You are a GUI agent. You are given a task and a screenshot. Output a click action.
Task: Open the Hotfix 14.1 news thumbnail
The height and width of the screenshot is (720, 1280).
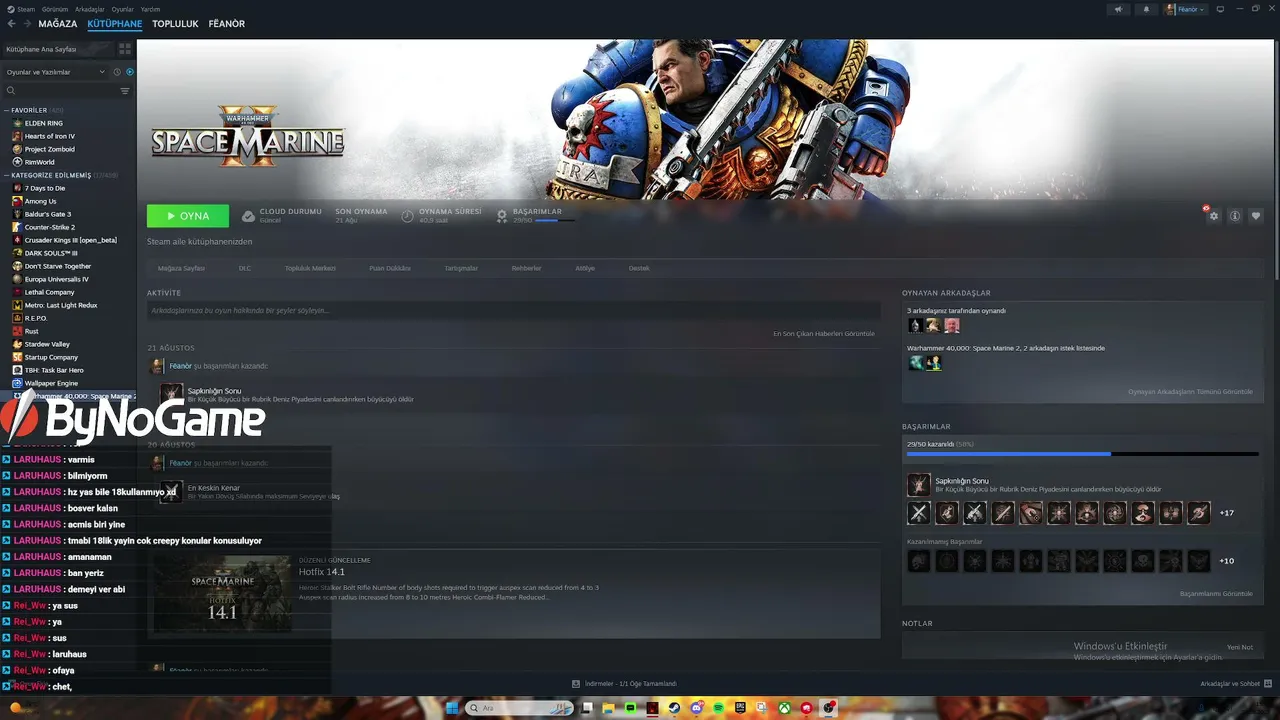(222, 594)
